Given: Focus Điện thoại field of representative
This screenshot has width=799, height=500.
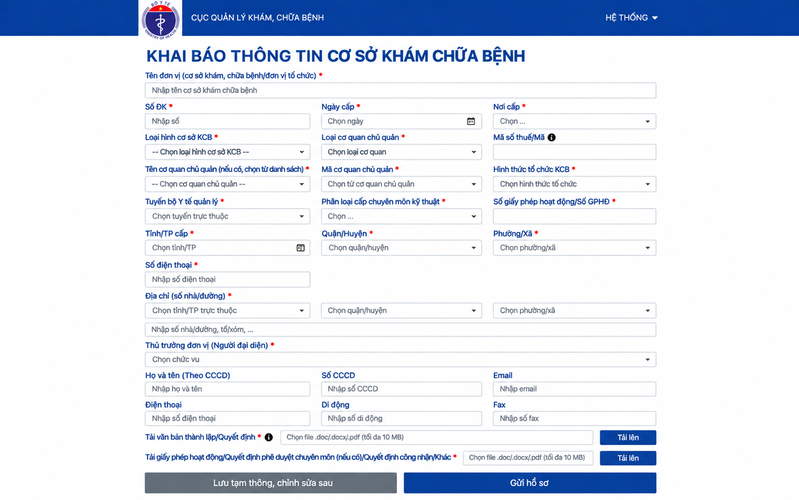Looking at the screenshot, I should coord(227,418).
